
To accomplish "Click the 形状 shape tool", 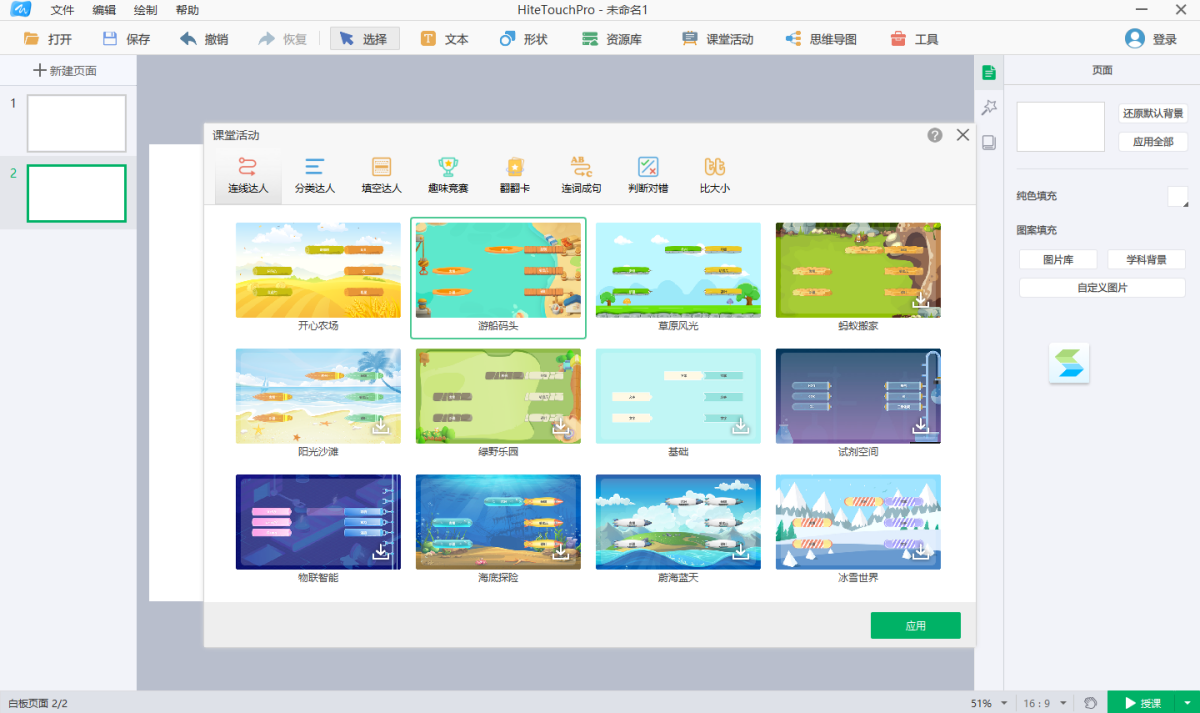I will [x=523, y=39].
